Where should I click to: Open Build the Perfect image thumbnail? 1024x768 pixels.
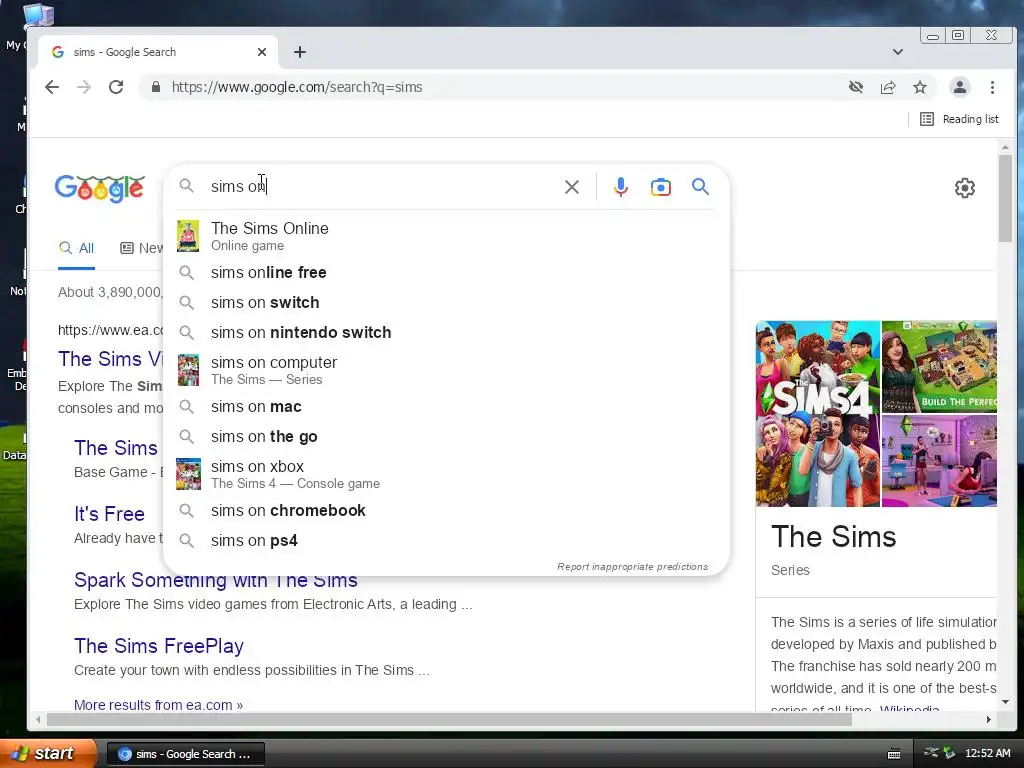coord(939,366)
